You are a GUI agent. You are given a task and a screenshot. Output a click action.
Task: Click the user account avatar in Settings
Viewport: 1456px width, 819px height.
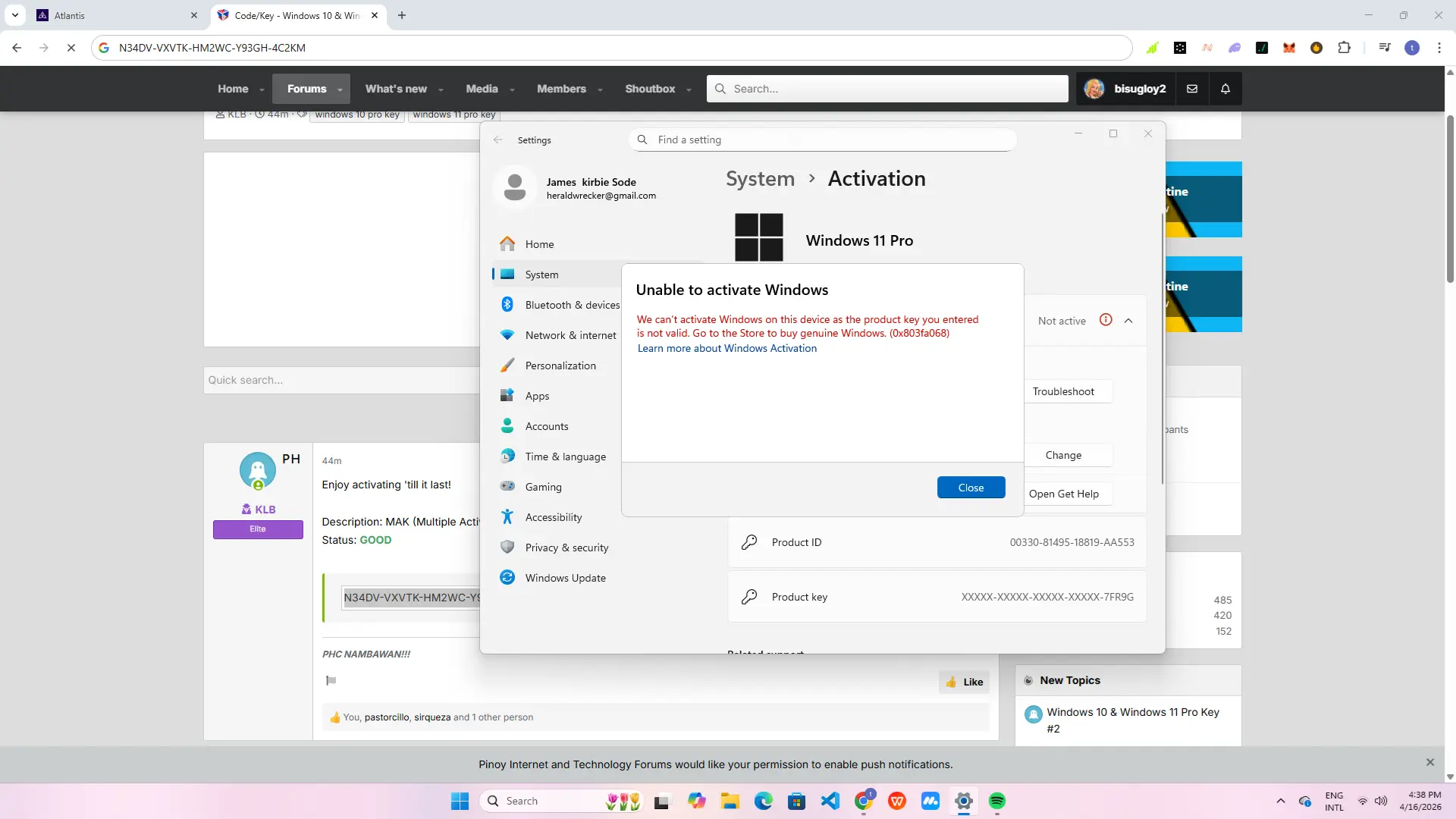tap(515, 187)
